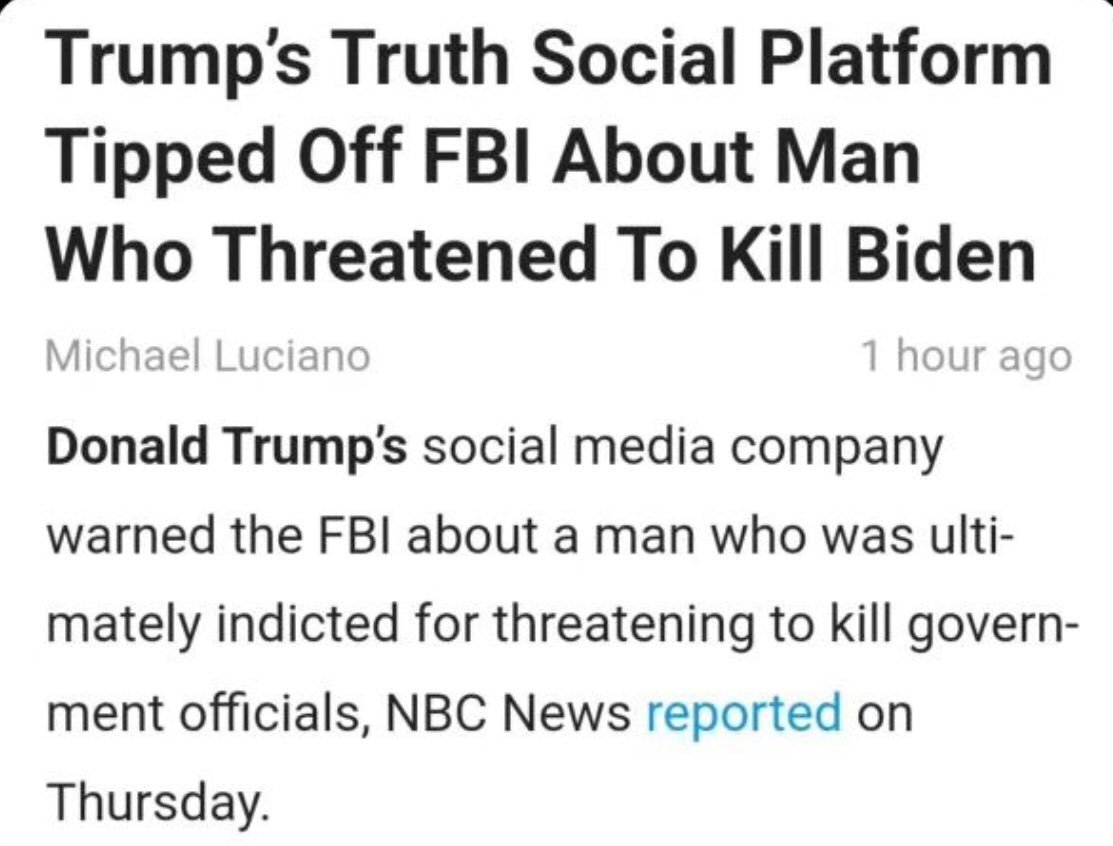Click author name Michael Luciano
The image size is (1113, 846).
coord(208,355)
